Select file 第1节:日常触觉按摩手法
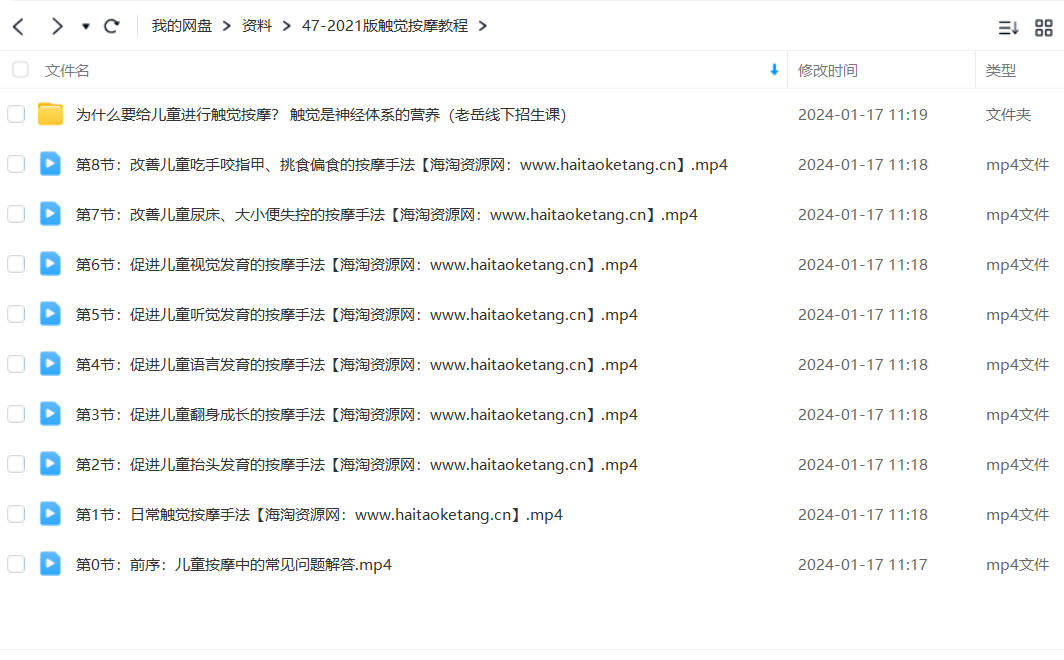The width and height of the screenshot is (1064, 660). click(x=319, y=515)
